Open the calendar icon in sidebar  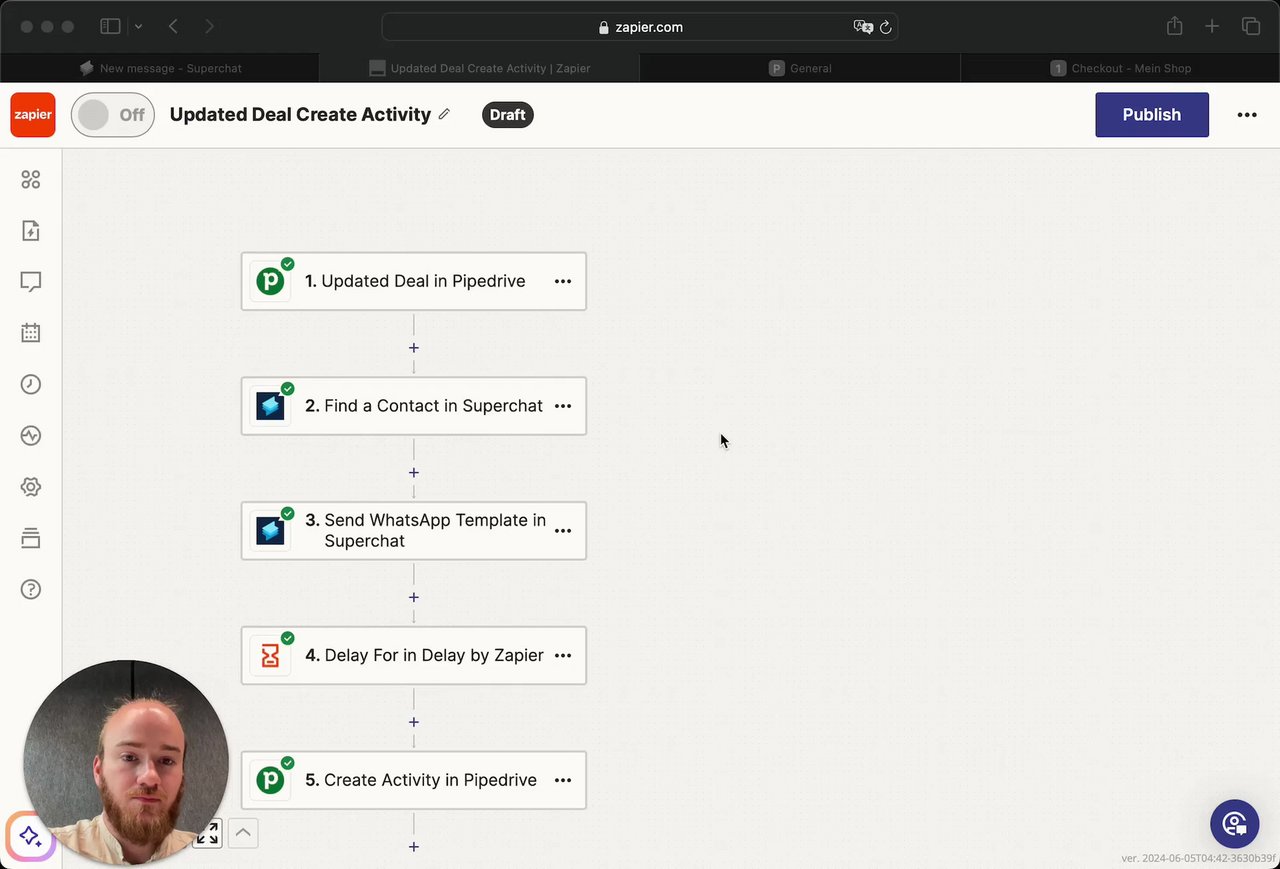point(31,333)
